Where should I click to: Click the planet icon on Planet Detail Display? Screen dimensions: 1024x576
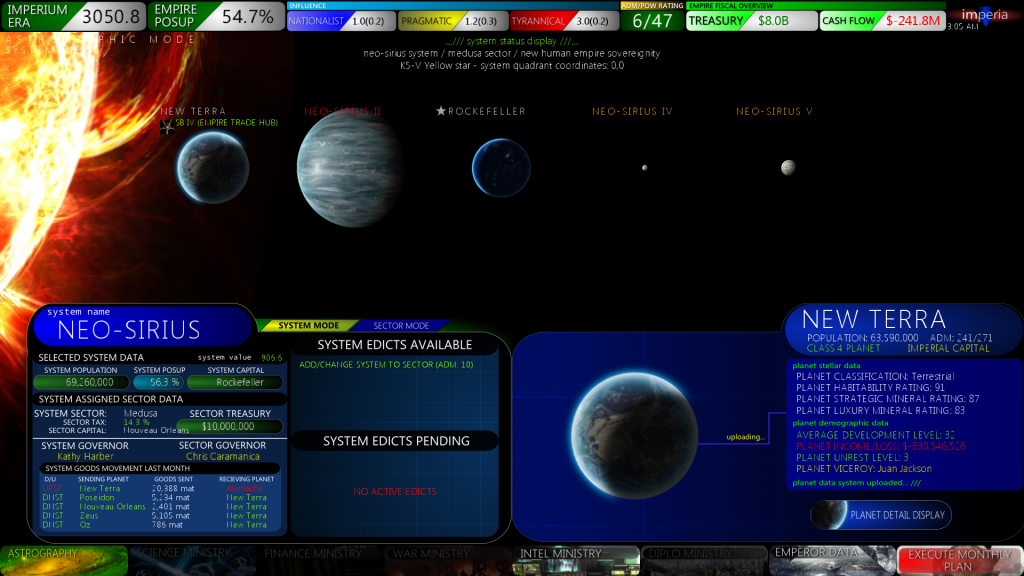(829, 515)
